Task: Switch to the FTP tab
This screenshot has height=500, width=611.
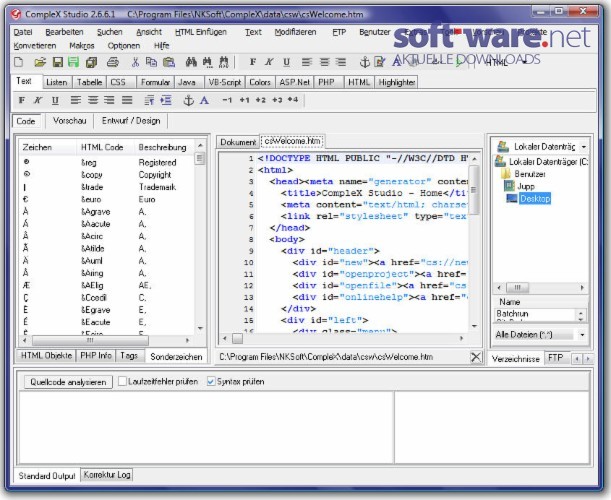Action: click(555, 358)
